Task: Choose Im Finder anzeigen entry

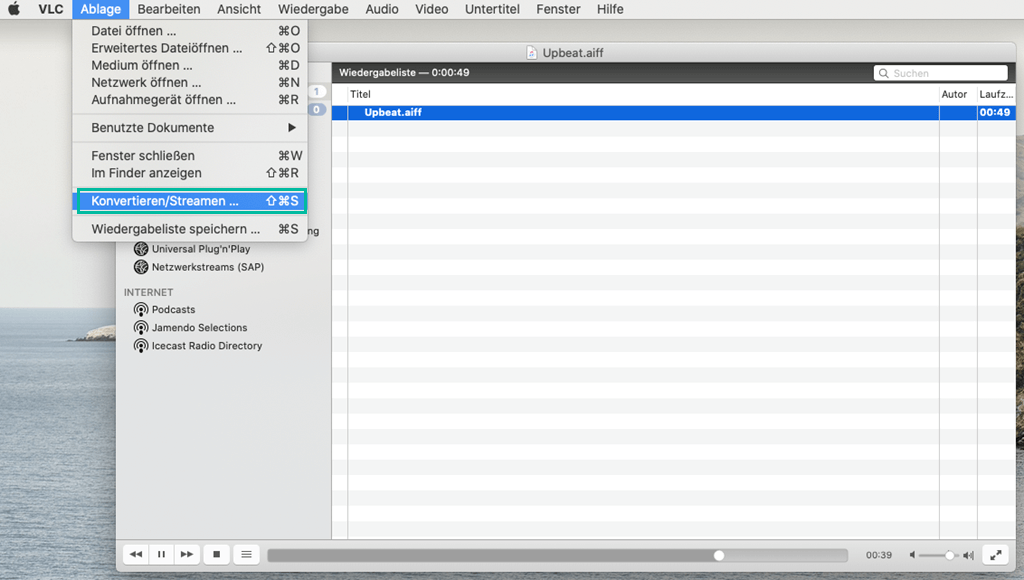Action: (190, 173)
